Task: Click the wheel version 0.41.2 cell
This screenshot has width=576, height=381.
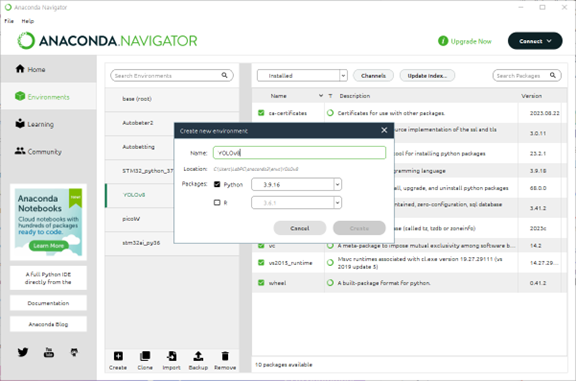Action: click(x=538, y=283)
